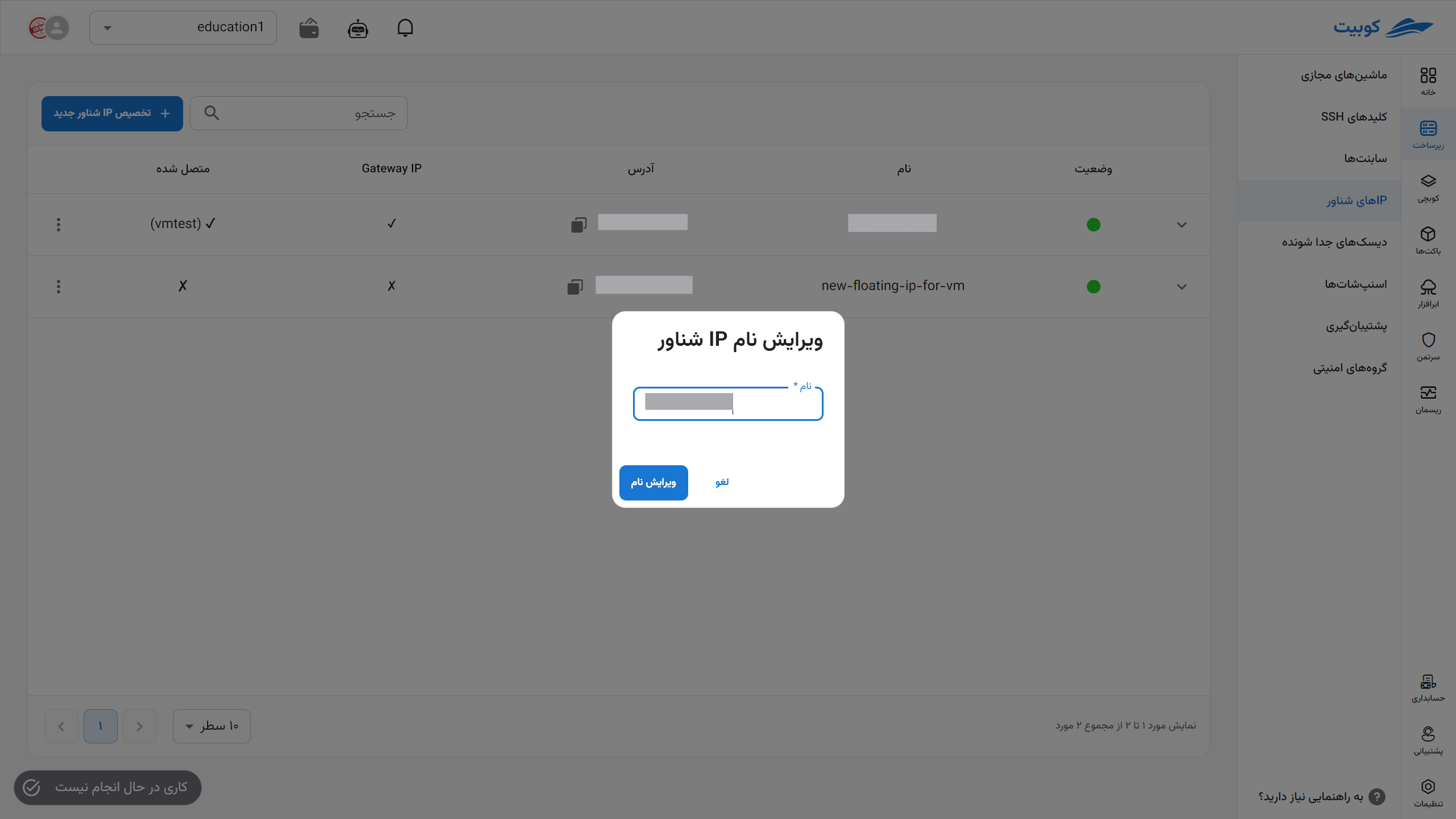1456x819 pixels.
Task: Open ریسمان icon in sidebar
Action: (1428, 399)
